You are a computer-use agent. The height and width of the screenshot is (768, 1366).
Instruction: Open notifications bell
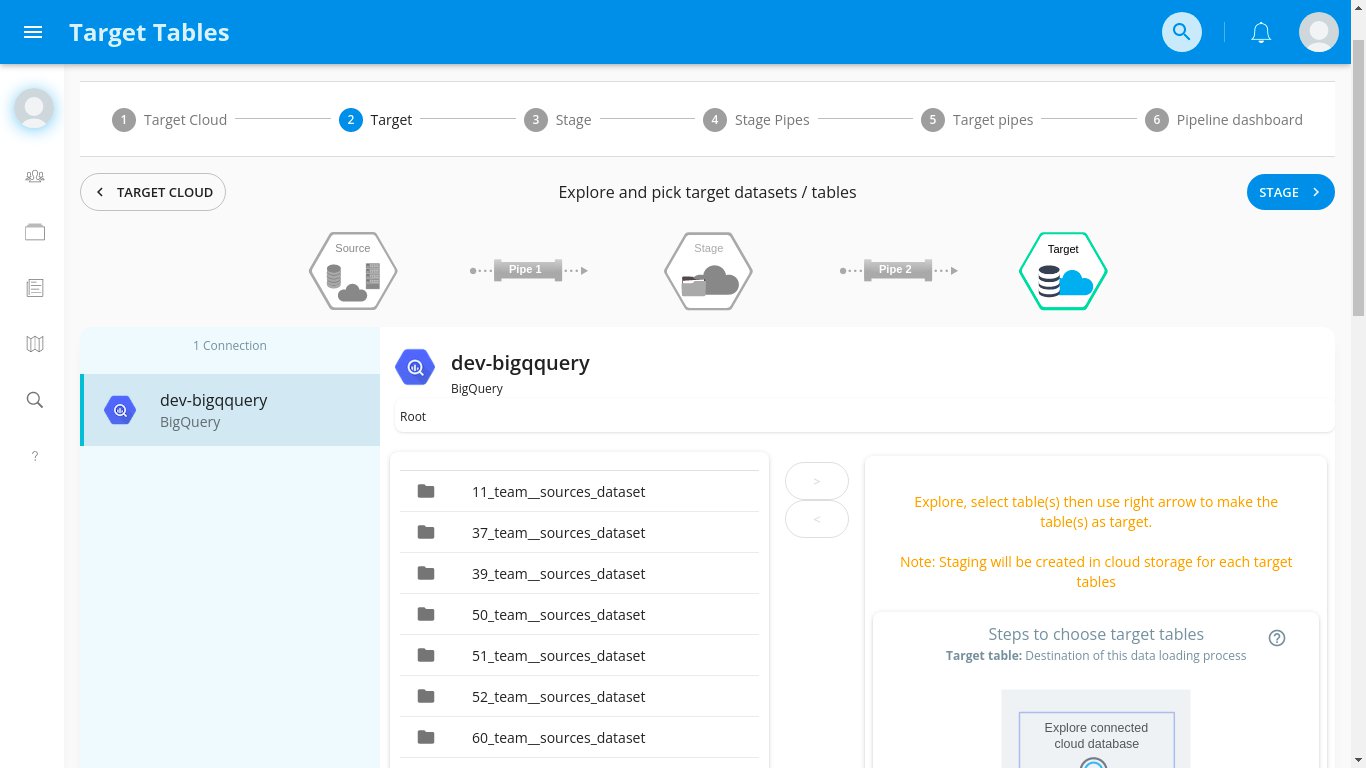coord(1261,32)
